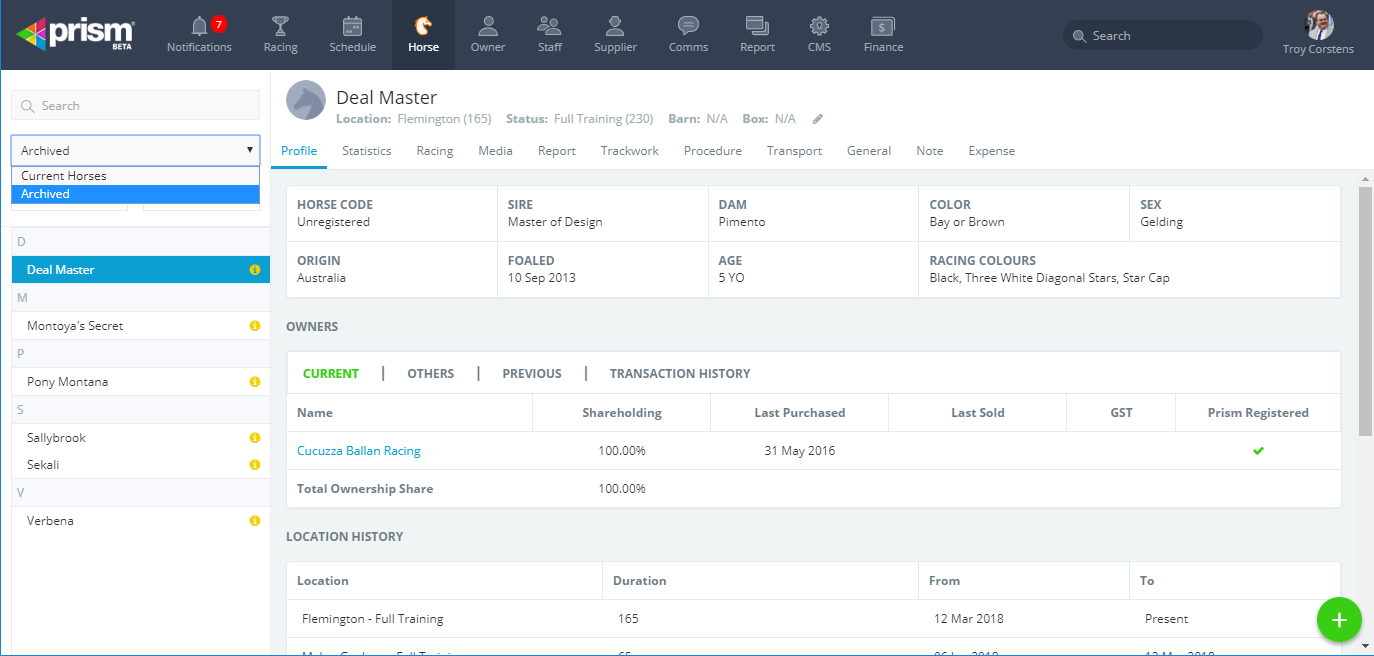Open the Supplier section
The width and height of the screenshot is (1374, 656).
615,35
